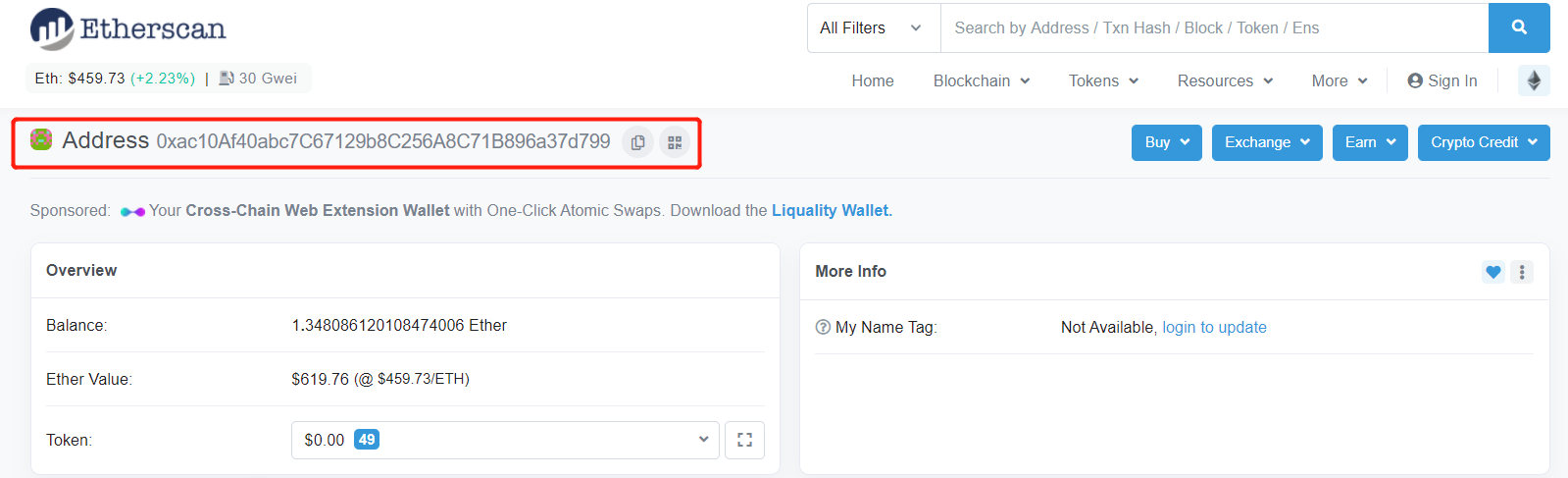The width and height of the screenshot is (1568, 478).
Task: Click the More Info card heading
Action: [x=851, y=272]
